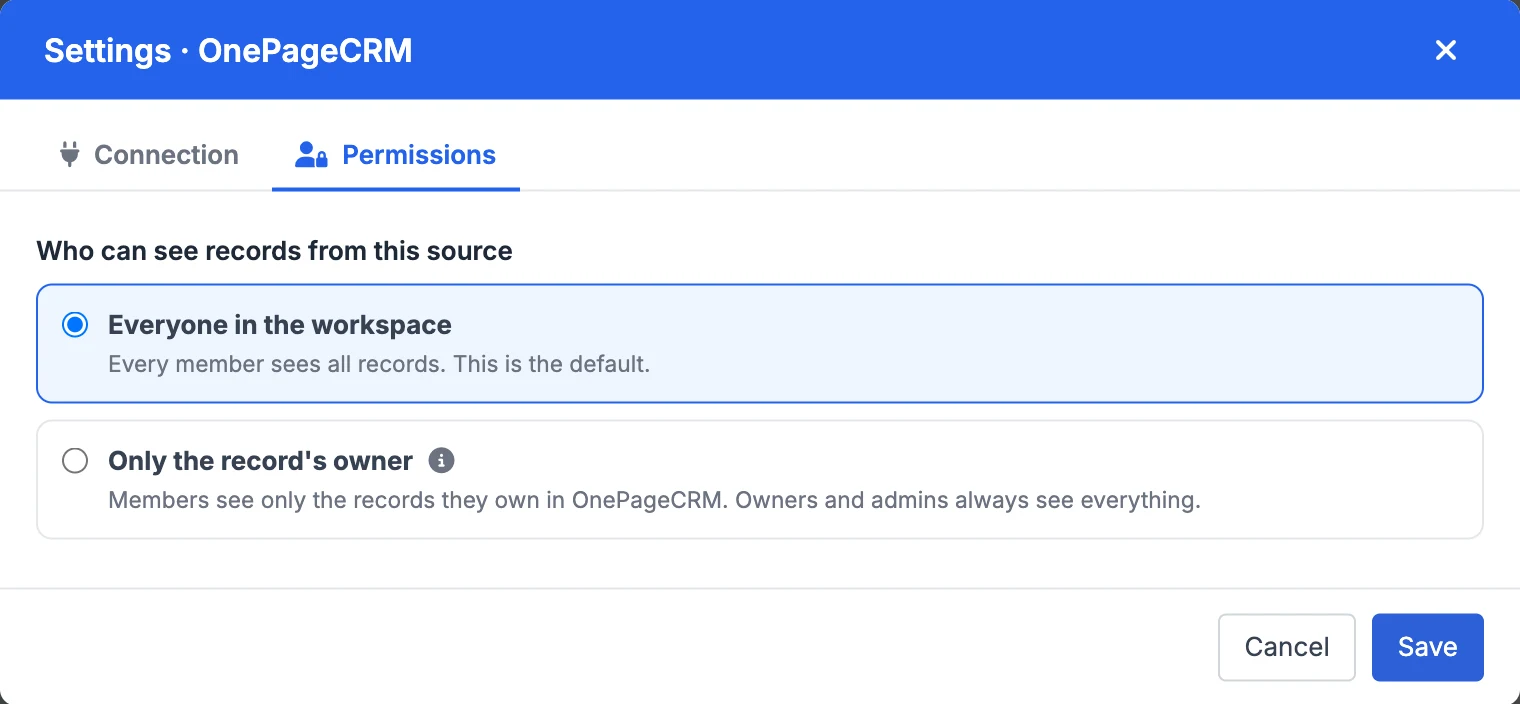Save the permission settings

(1427, 647)
